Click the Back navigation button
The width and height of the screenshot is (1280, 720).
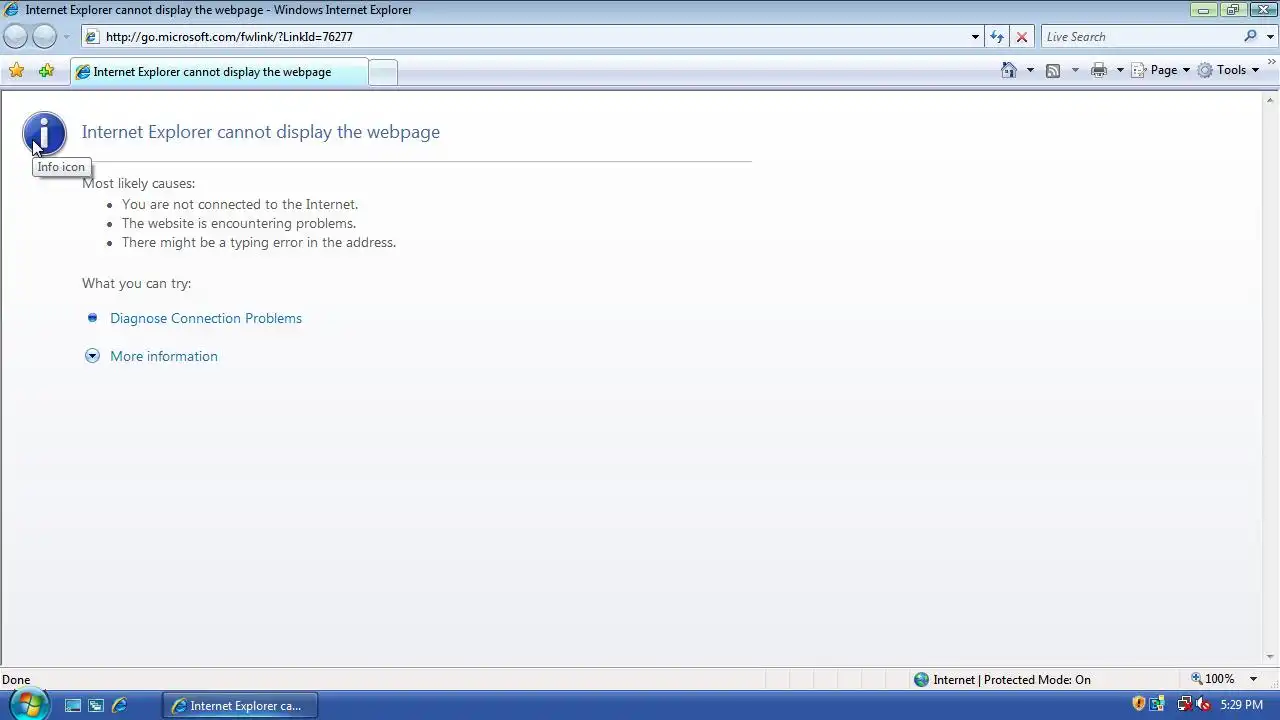point(16,37)
